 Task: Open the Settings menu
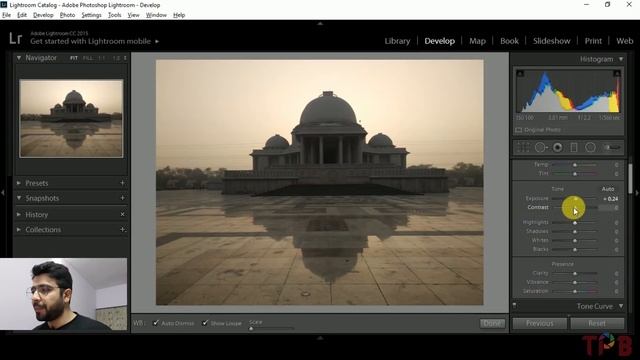click(91, 15)
